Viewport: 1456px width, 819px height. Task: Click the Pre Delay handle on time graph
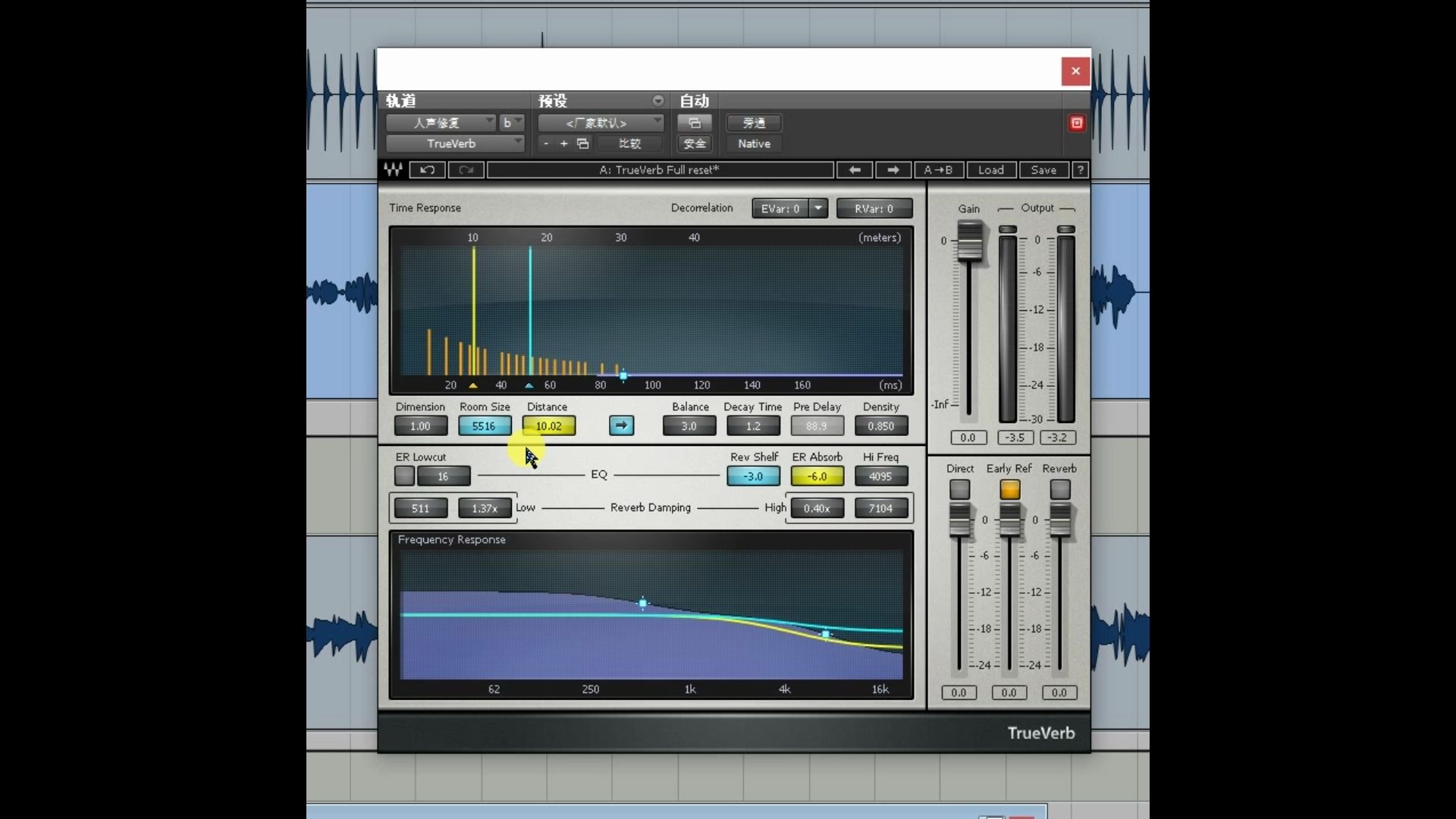pos(623,375)
